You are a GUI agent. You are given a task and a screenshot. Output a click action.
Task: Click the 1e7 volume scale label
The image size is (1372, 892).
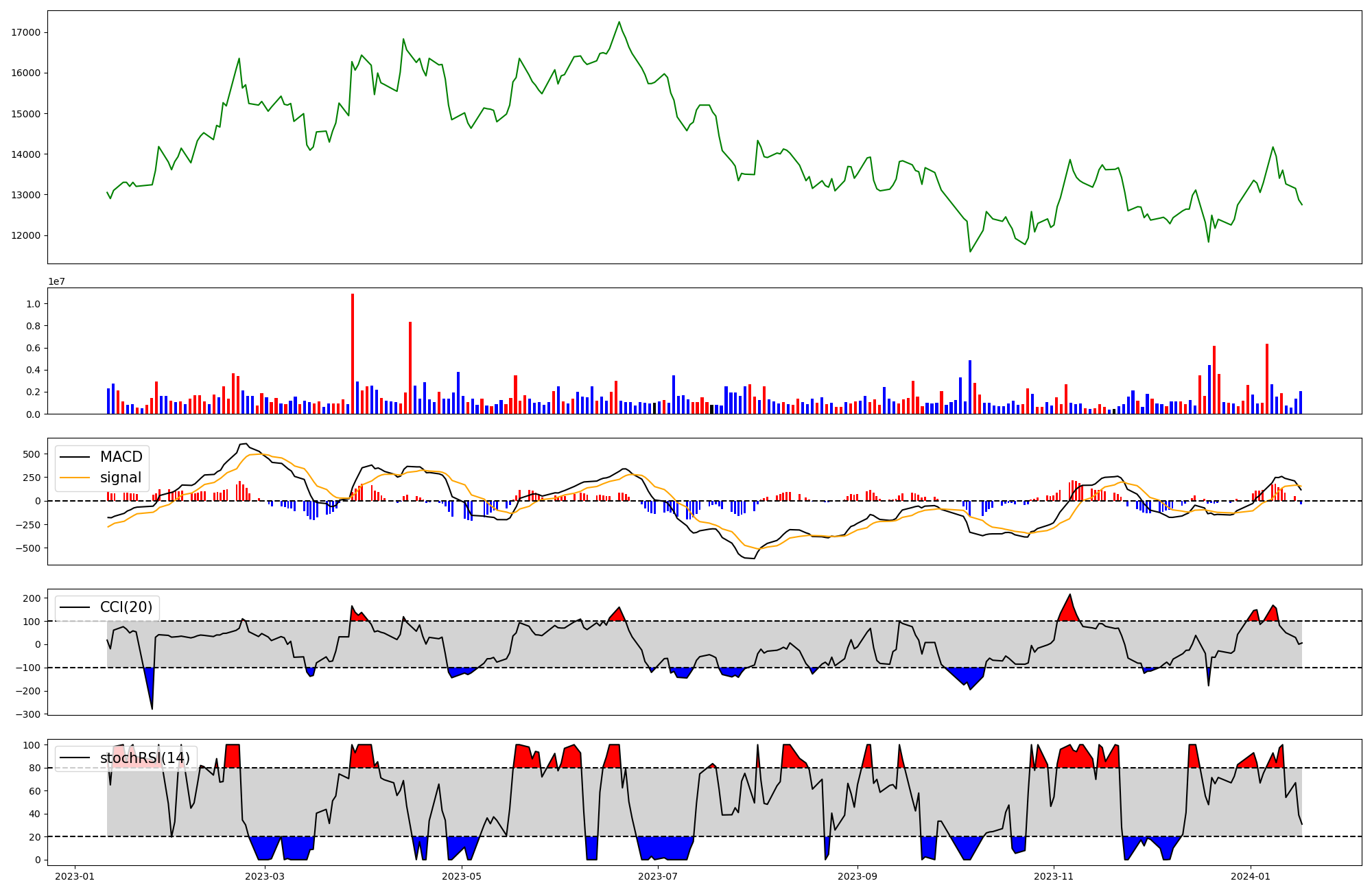click(56, 281)
